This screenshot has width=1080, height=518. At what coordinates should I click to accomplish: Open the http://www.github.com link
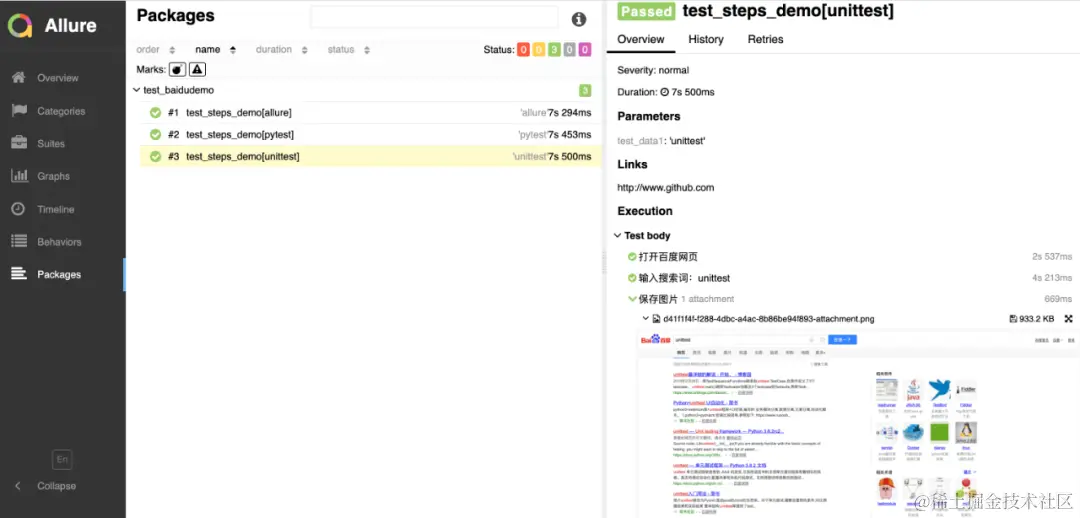[665, 187]
